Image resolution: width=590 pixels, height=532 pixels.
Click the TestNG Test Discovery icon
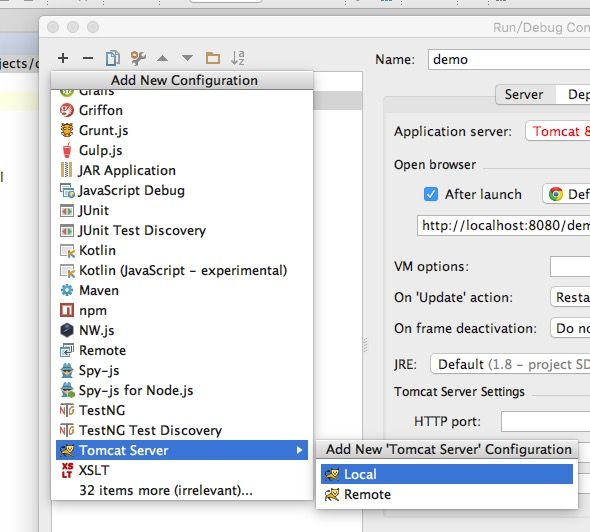tap(67, 430)
